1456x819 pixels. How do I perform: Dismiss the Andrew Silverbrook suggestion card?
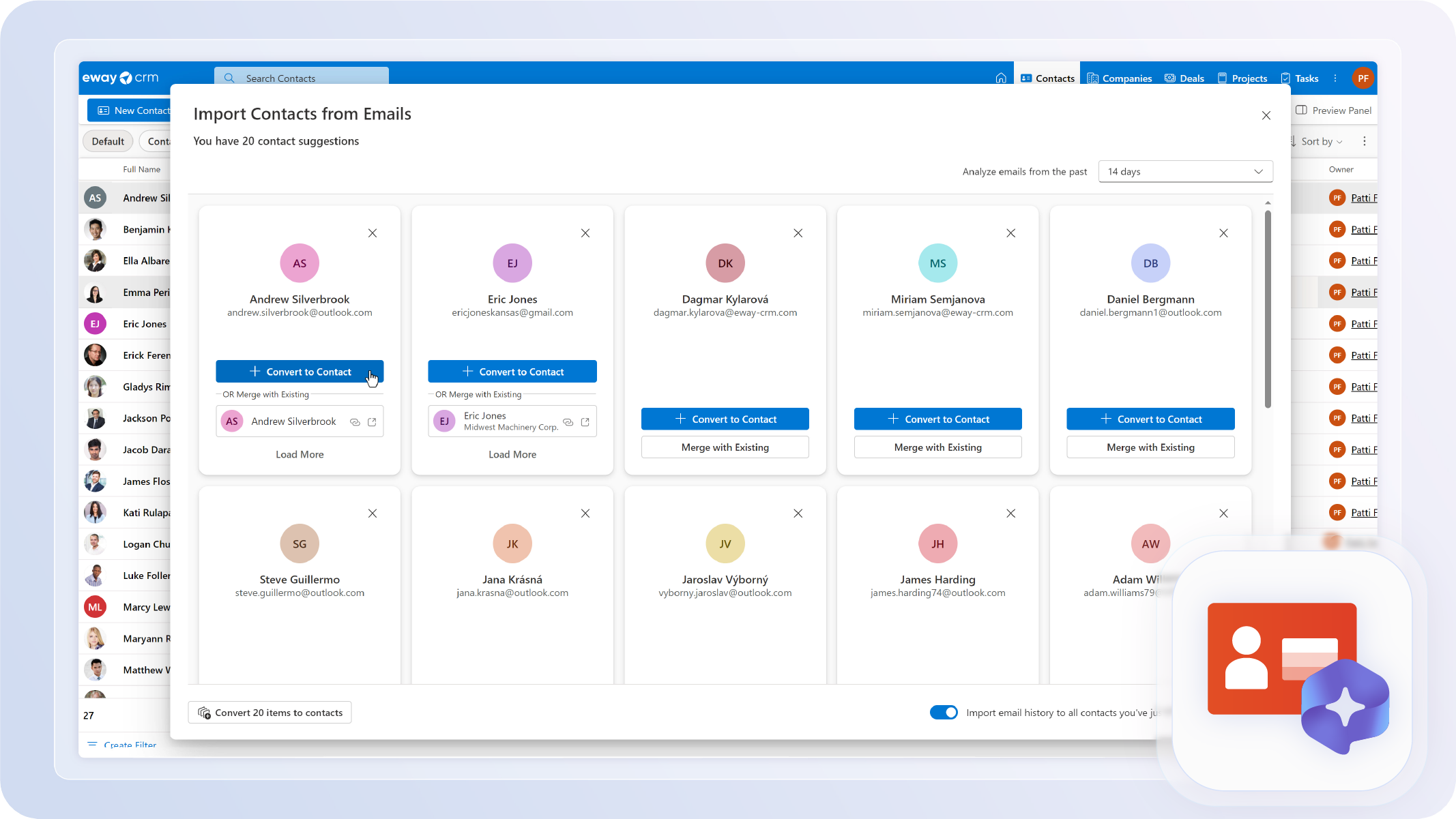pos(373,233)
